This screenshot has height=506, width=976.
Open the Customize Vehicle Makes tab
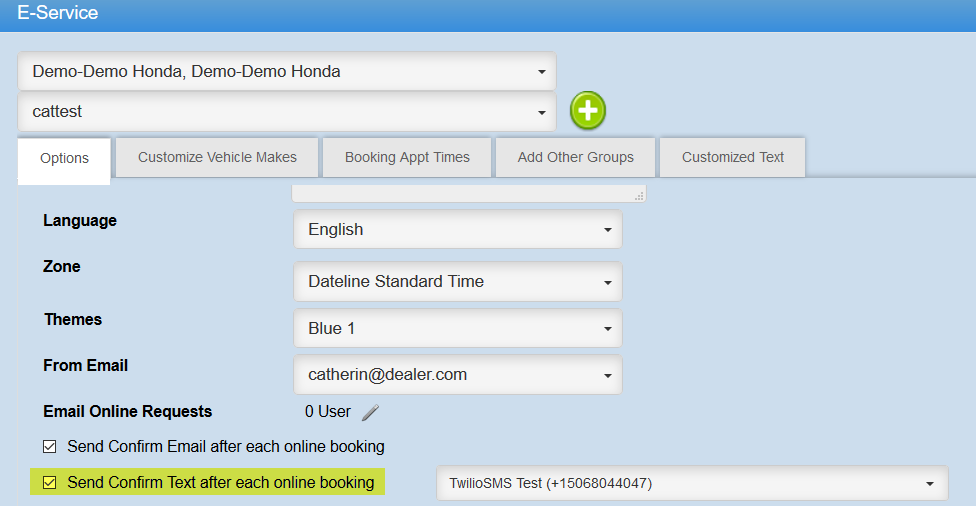[217, 157]
